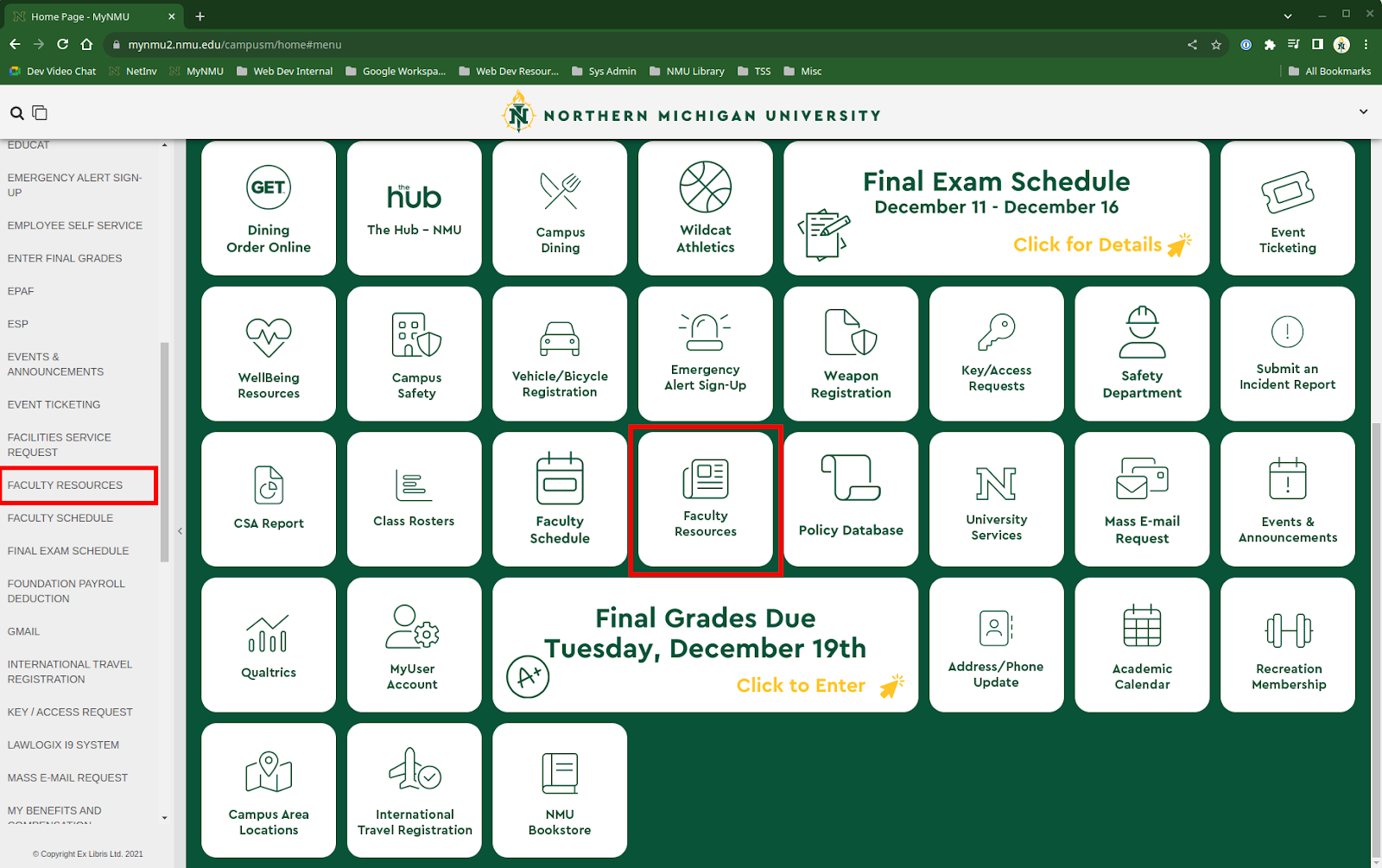Open the International Travel Registration tile
Viewport: 1382px width, 868px height.
click(415, 790)
